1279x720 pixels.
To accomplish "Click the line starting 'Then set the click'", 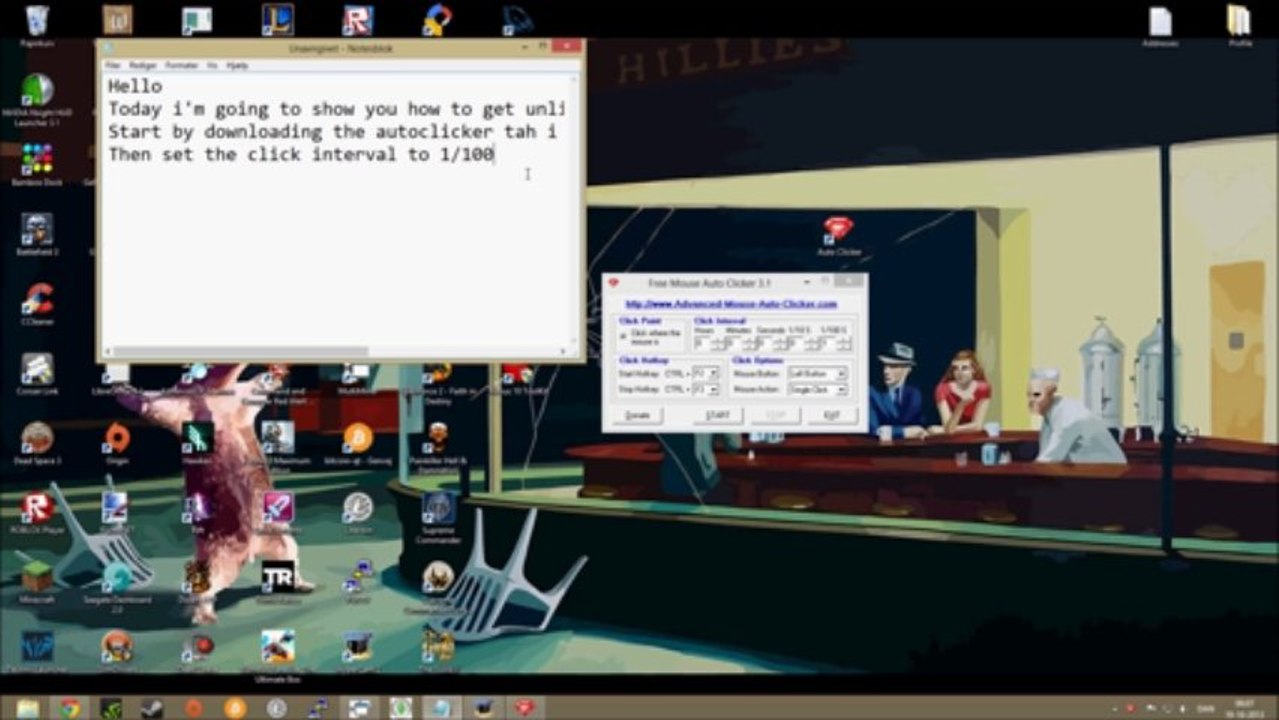I will 302,155.
